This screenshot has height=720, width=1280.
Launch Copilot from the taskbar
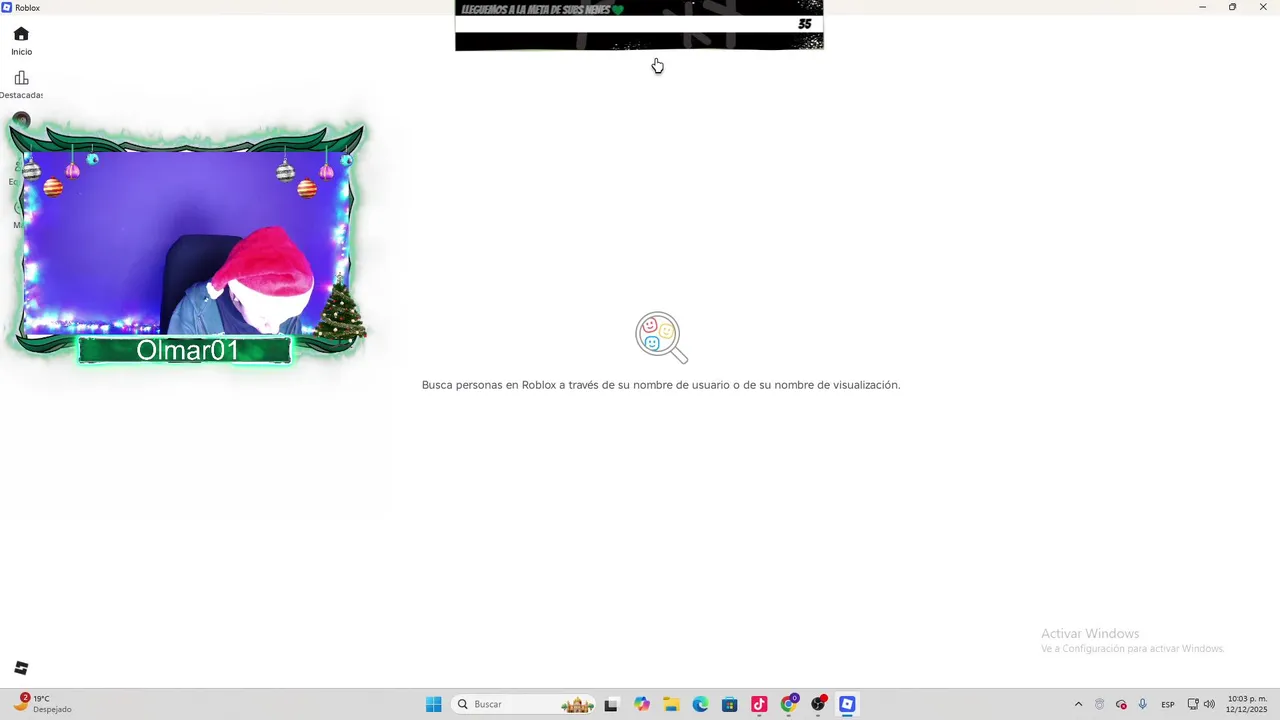(641, 704)
